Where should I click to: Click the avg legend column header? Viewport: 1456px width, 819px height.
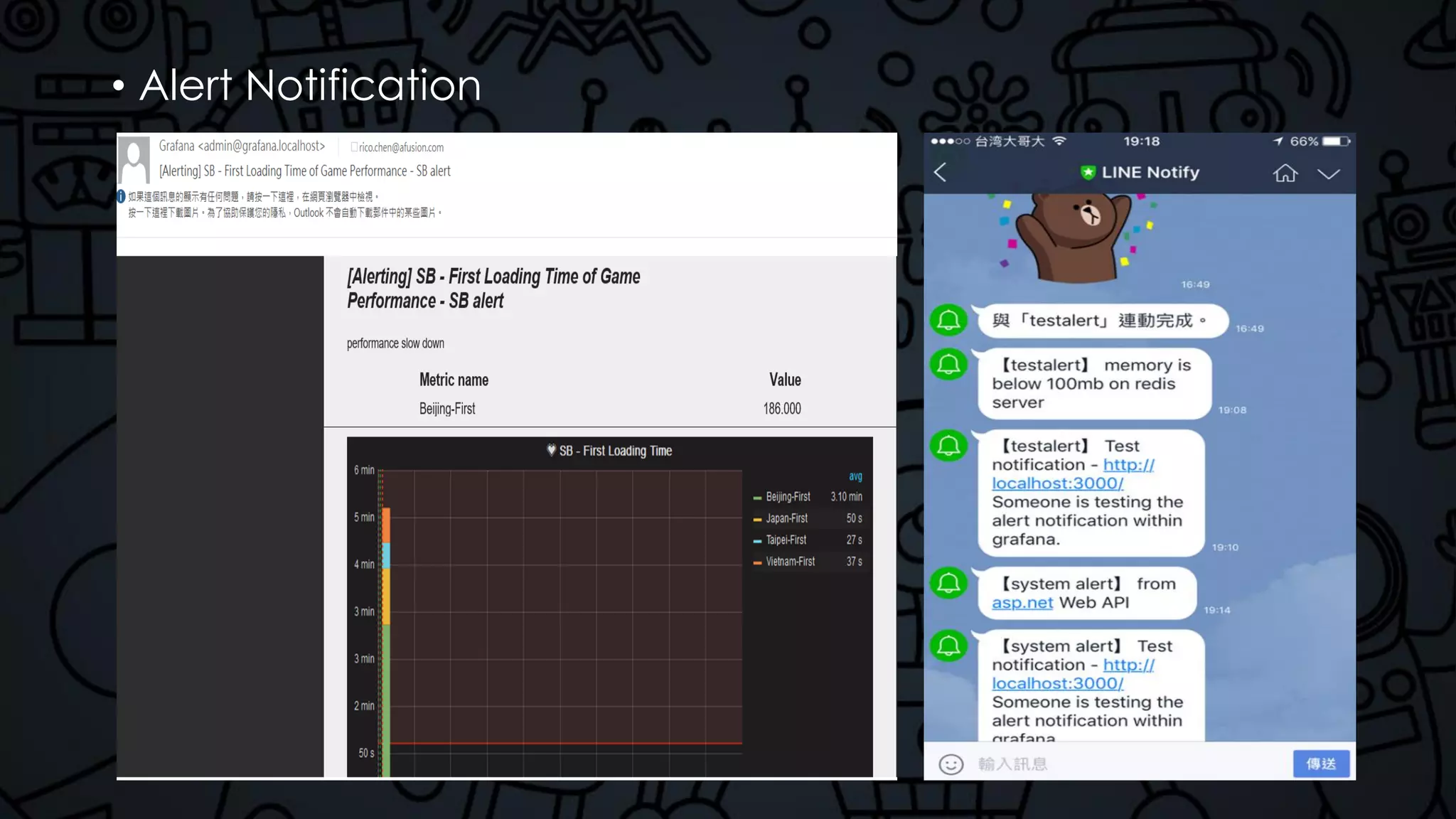click(855, 476)
